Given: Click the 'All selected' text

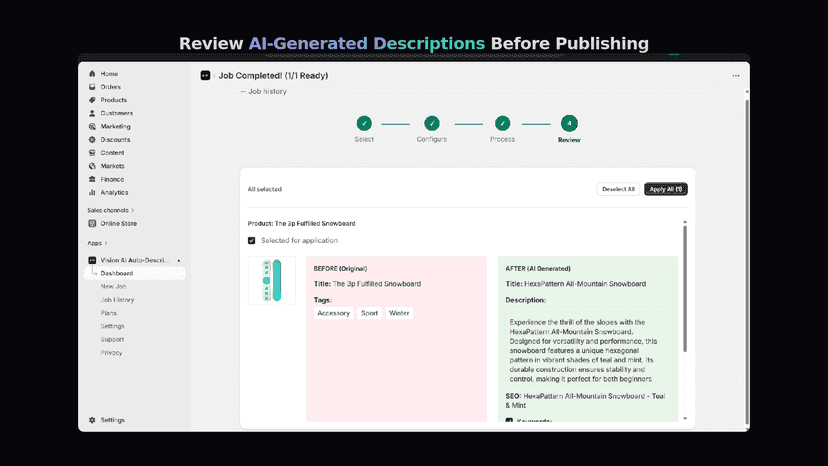Looking at the screenshot, I should point(265,189).
